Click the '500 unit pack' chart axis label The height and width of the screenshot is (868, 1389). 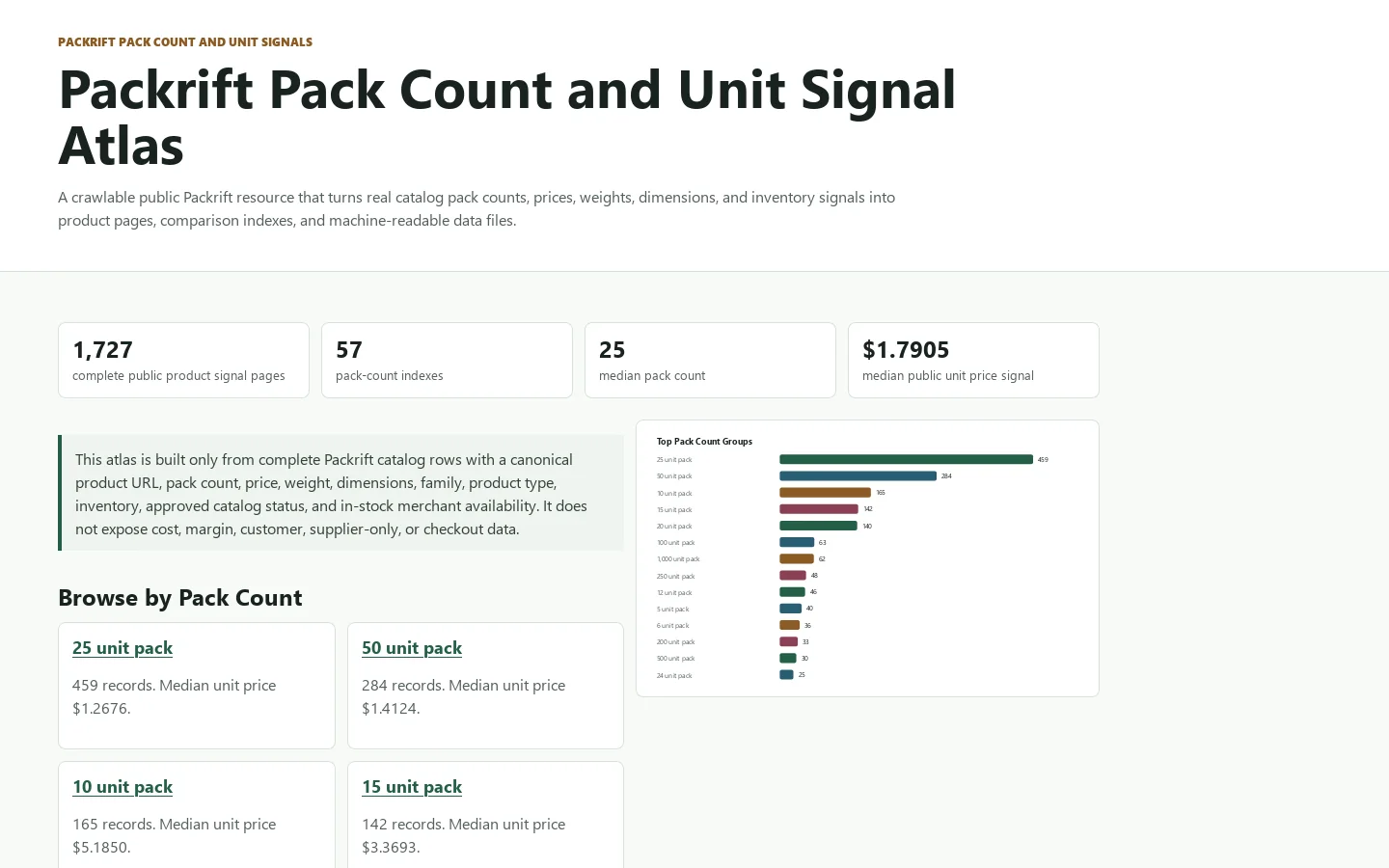pyautogui.click(x=675, y=659)
